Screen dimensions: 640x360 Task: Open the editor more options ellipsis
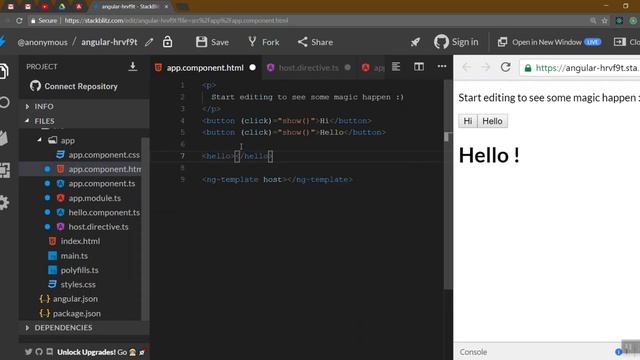[x=442, y=66]
